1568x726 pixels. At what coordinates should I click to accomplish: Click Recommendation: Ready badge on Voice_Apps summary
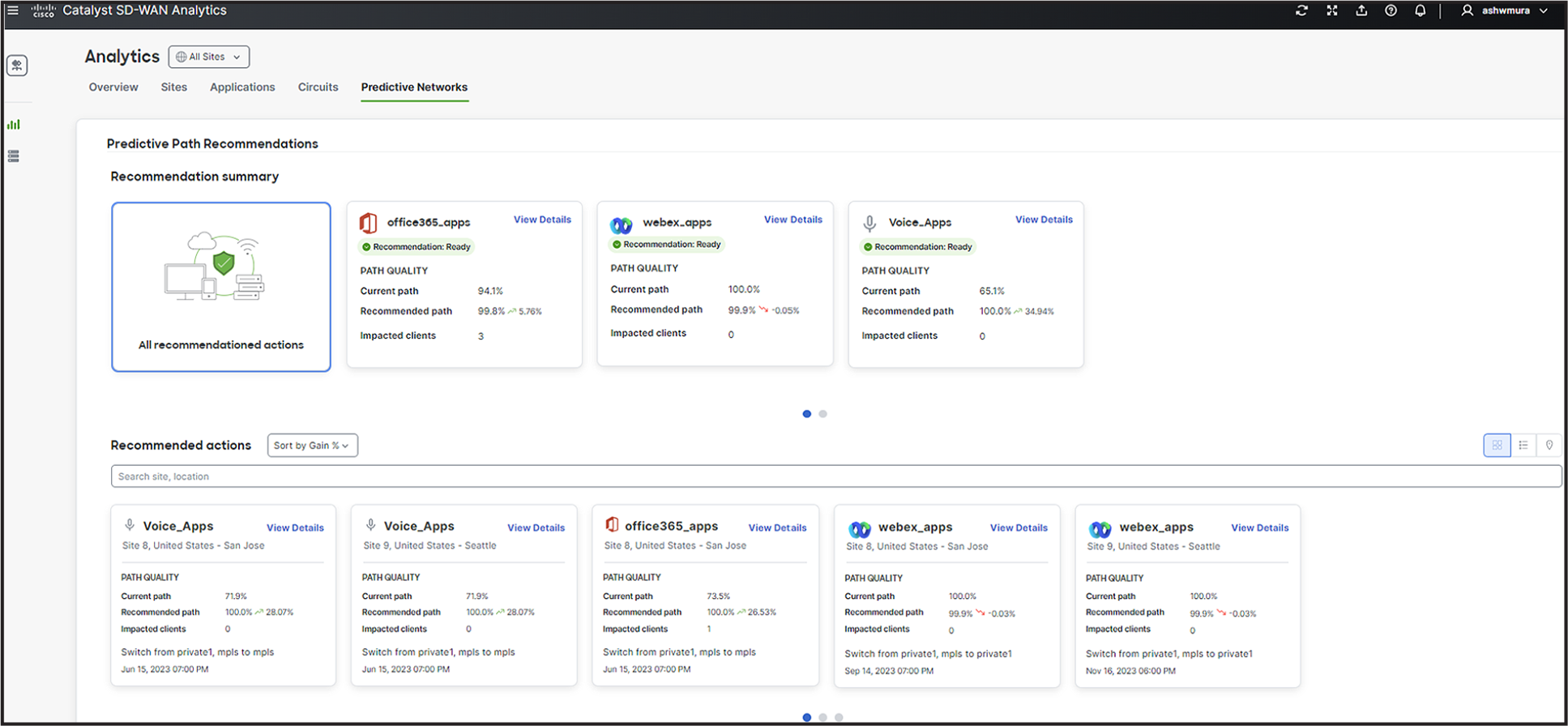click(918, 247)
